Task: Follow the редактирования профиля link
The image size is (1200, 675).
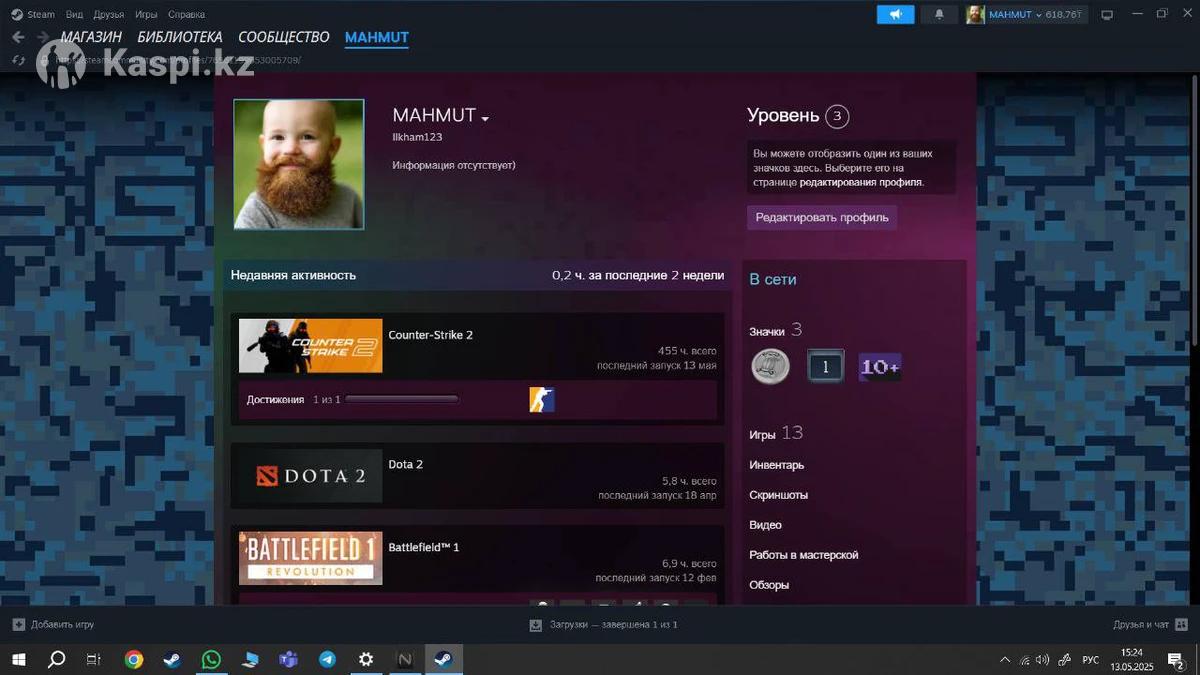Action: pyautogui.click(x=861, y=183)
